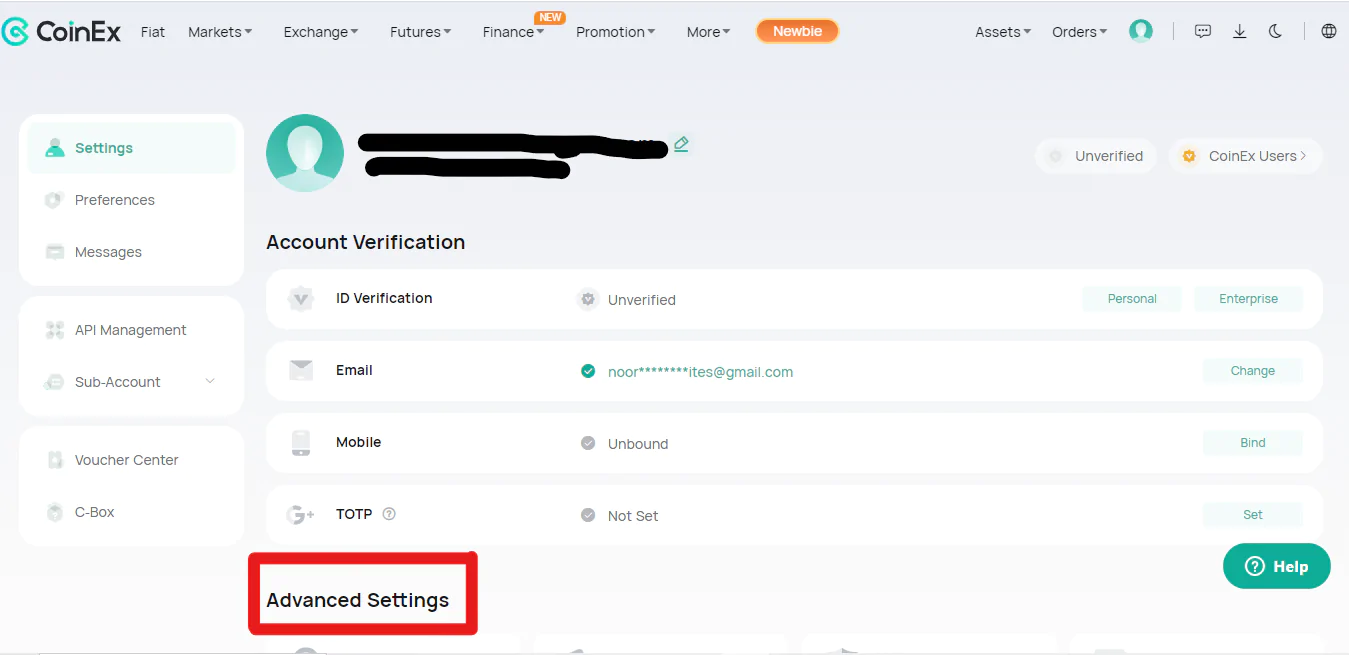1349x655 pixels.
Task: Open the CoinEx Users level link
Action: tap(1245, 156)
